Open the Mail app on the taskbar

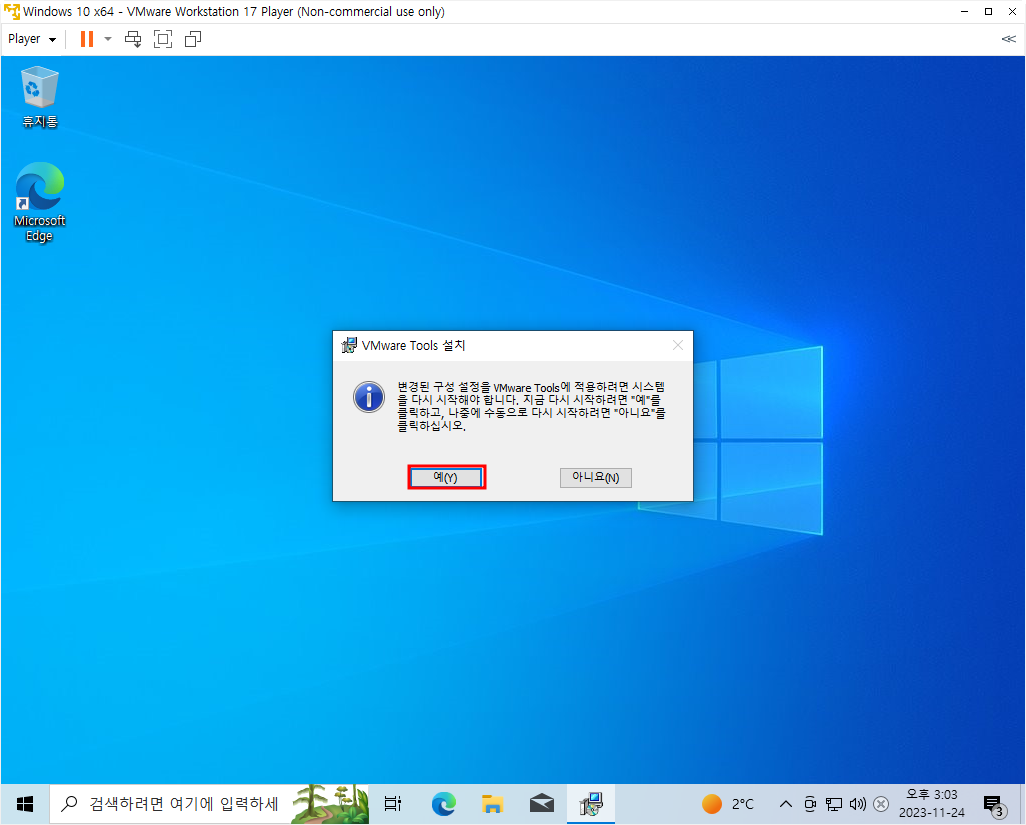[542, 804]
